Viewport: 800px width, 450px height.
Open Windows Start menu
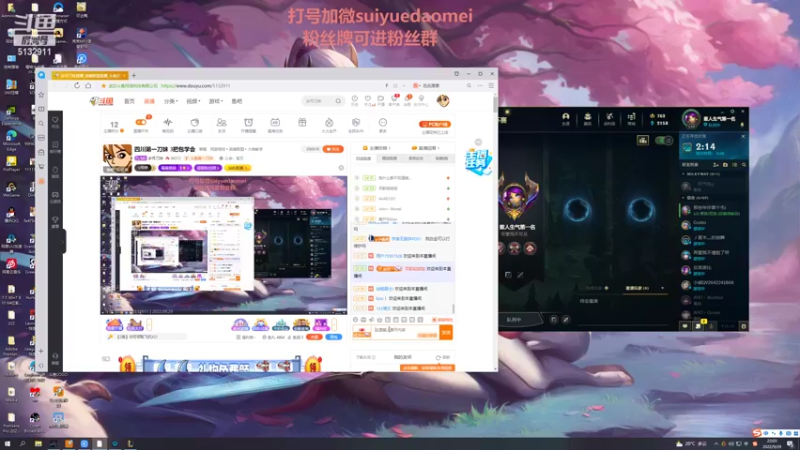pyautogui.click(x=8, y=444)
